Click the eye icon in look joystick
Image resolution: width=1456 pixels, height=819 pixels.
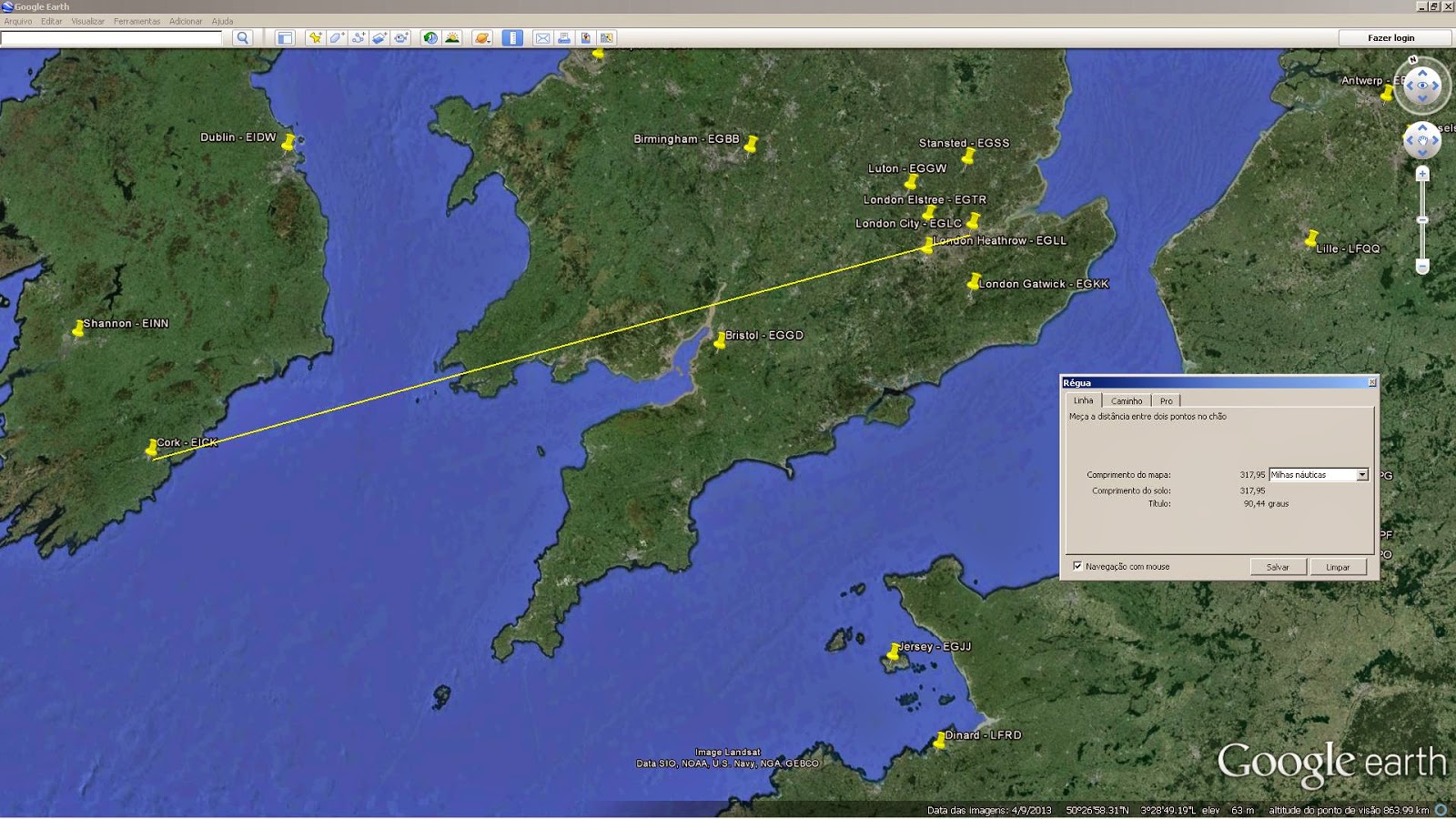pyautogui.click(x=1422, y=86)
